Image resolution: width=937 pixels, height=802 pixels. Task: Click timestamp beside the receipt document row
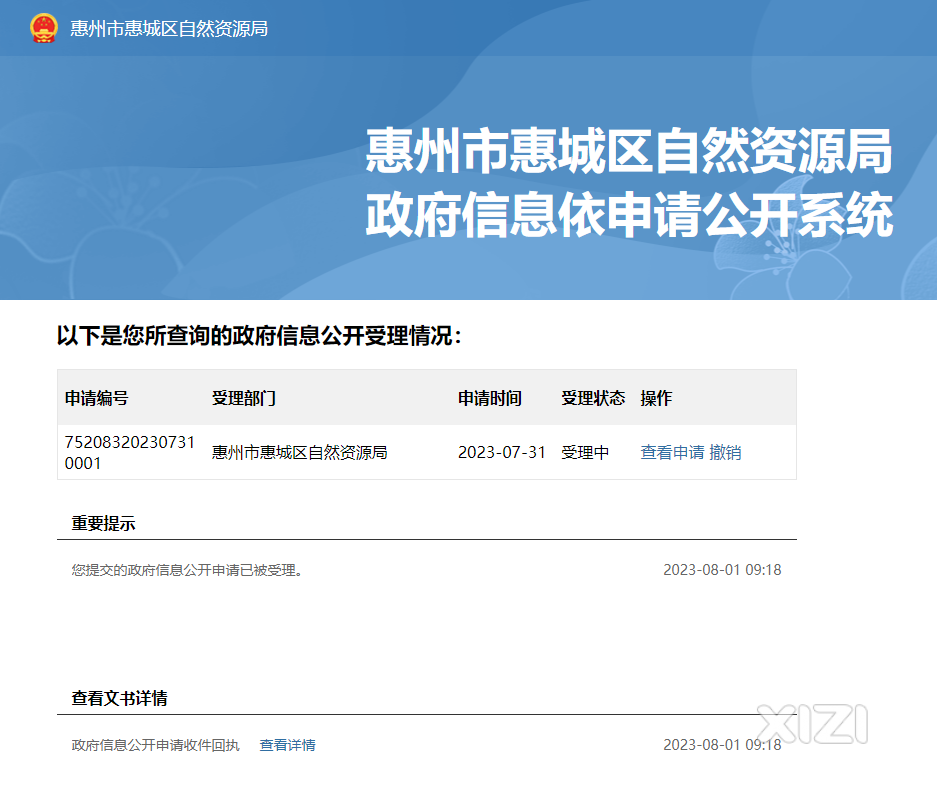tap(722, 745)
